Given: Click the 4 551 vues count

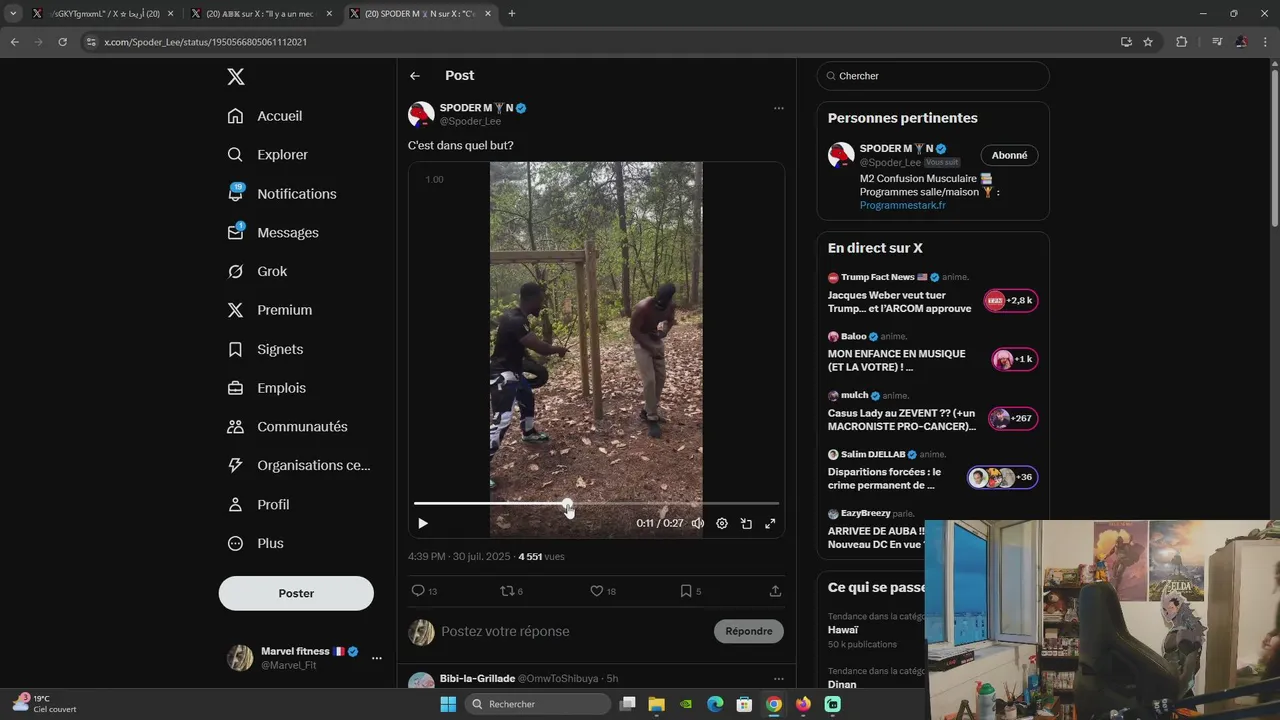Looking at the screenshot, I should pos(541,556).
